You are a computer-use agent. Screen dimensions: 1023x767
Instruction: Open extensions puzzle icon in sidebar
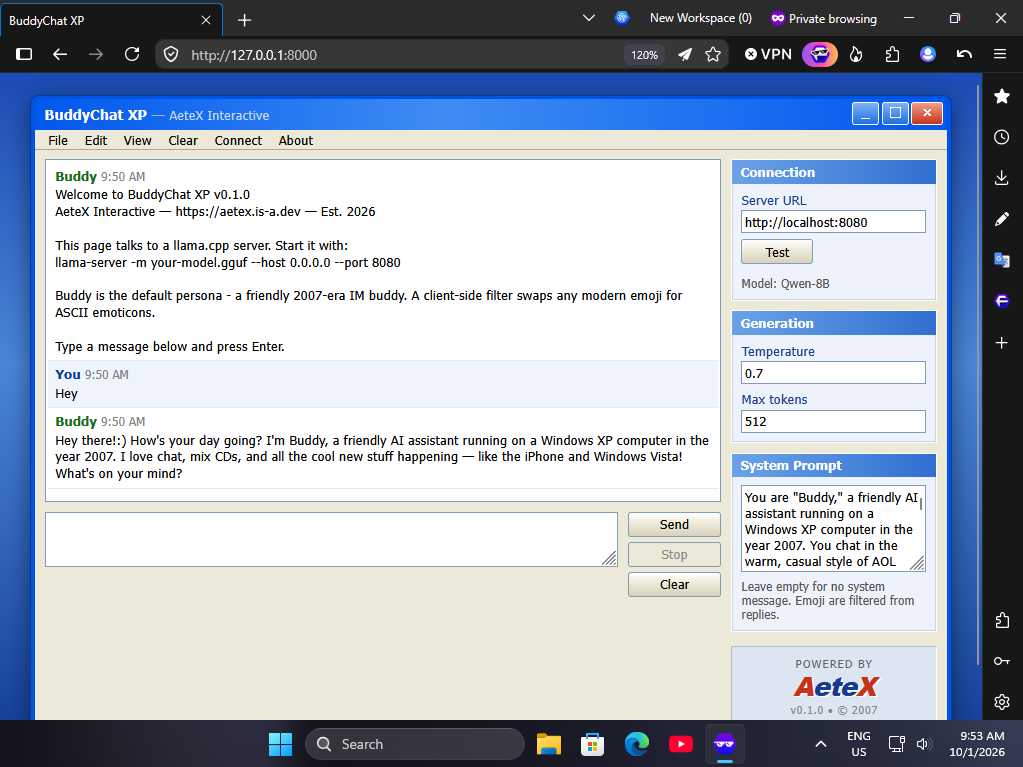click(1001, 620)
